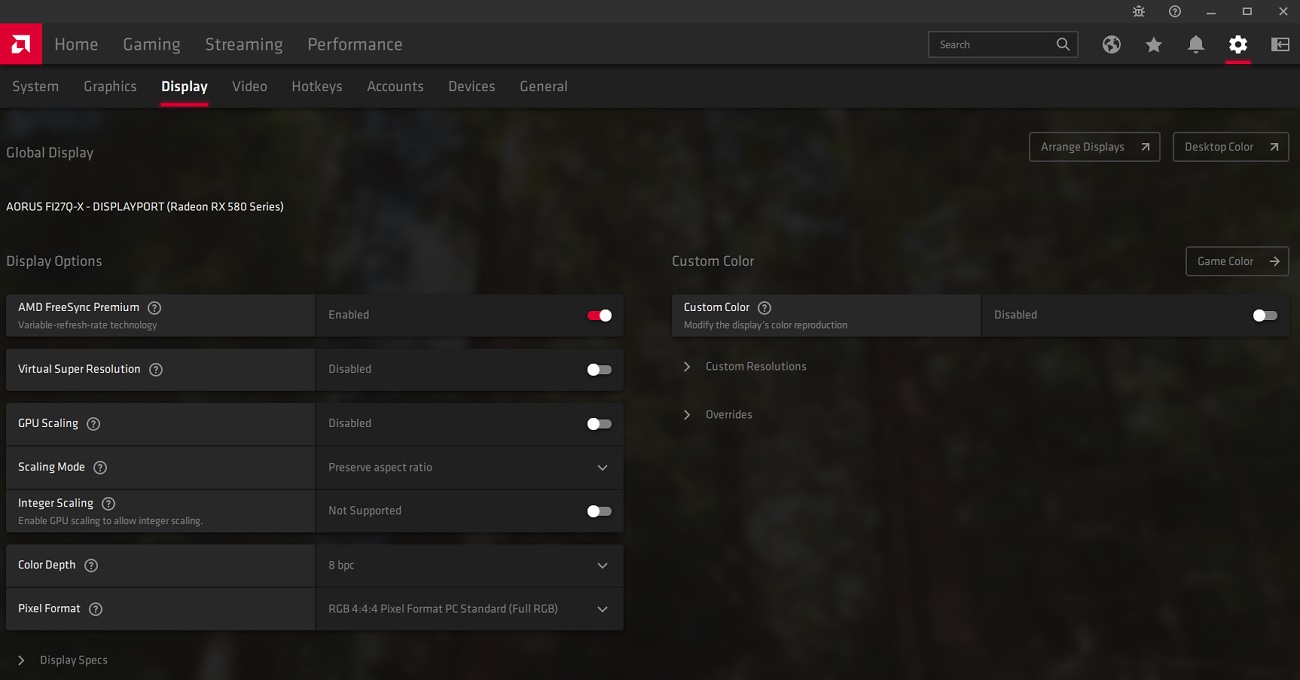Go to the Performance tab
Image resolution: width=1300 pixels, height=680 pixels.
point(355,44)
